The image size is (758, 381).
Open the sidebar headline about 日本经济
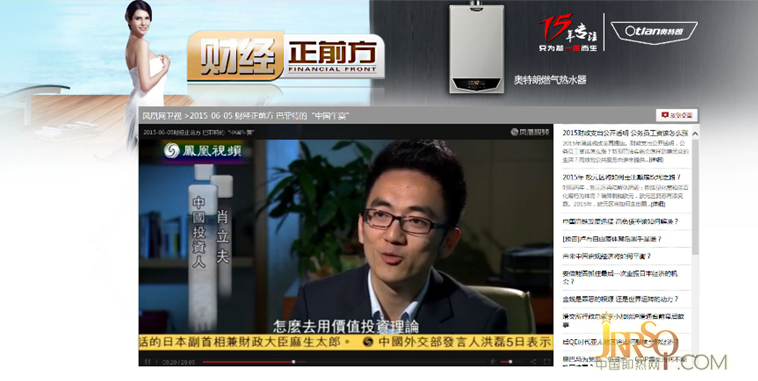click(620, 277)
